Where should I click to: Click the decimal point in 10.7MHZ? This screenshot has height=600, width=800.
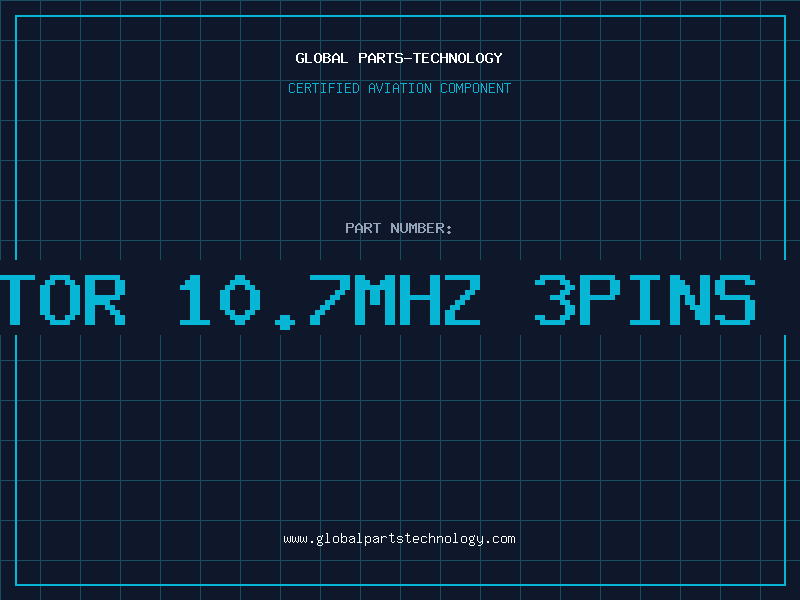pyautogui.click(x=285, y=322)
